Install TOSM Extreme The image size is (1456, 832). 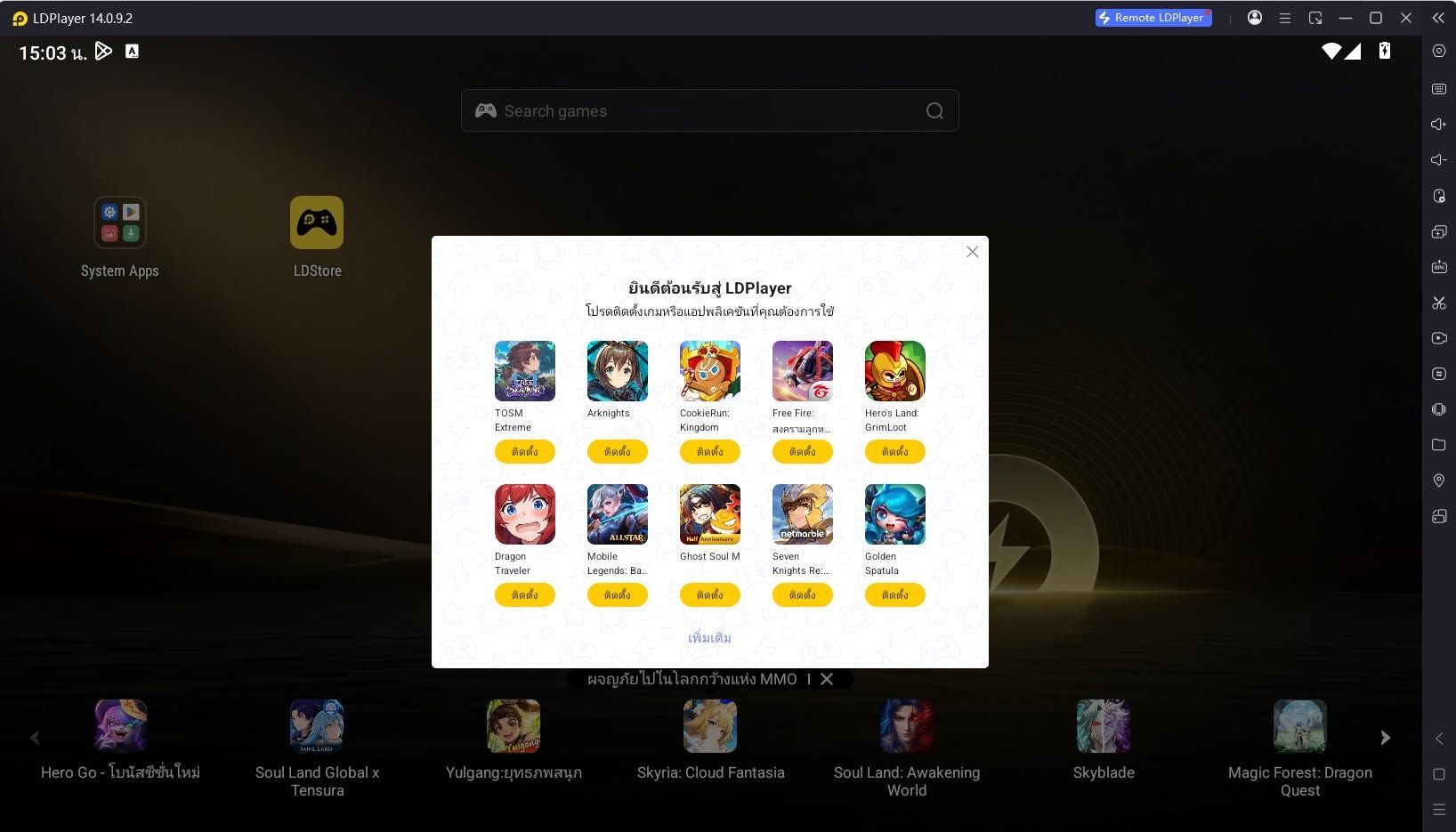coord(525,452)
